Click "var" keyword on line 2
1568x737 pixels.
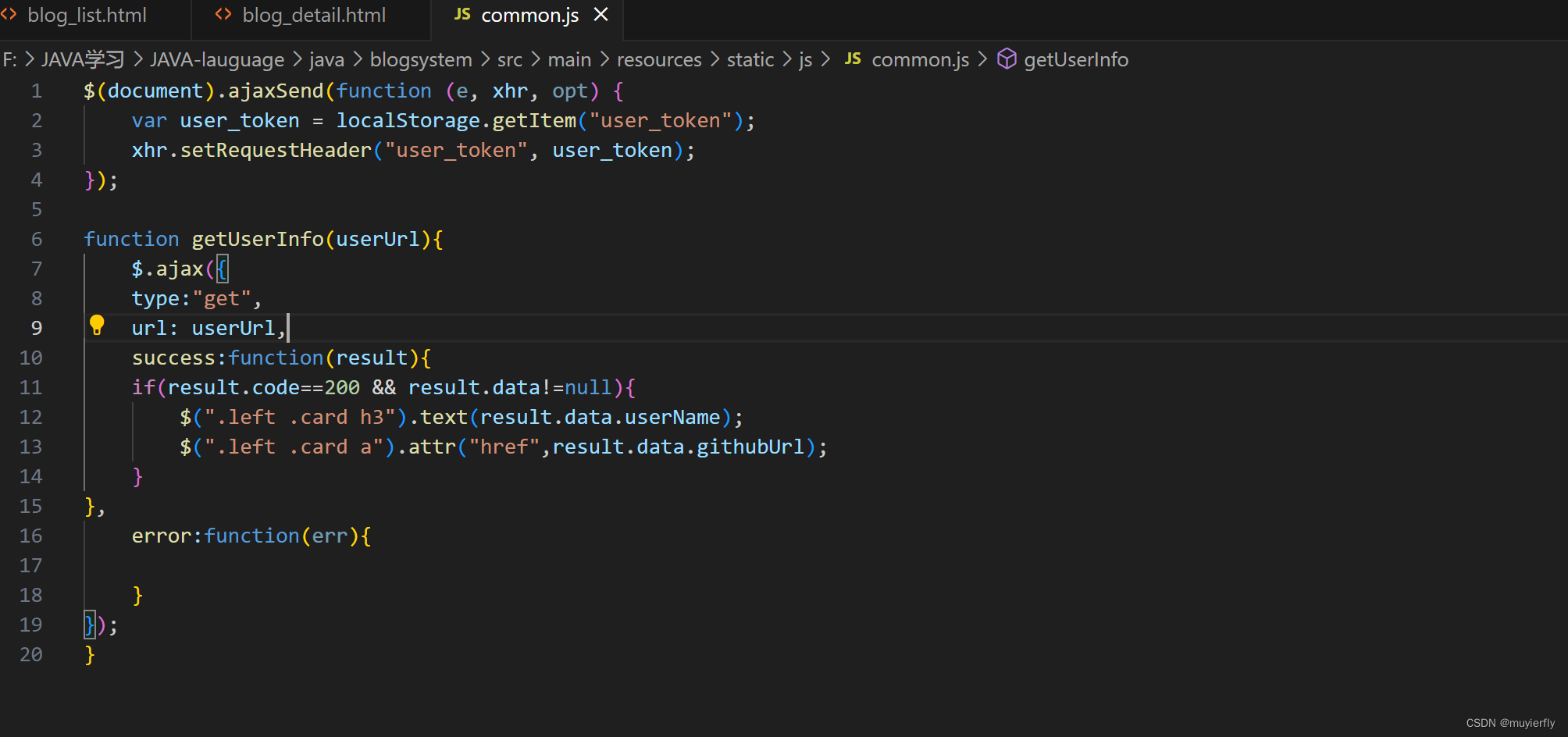click(150, 121)
